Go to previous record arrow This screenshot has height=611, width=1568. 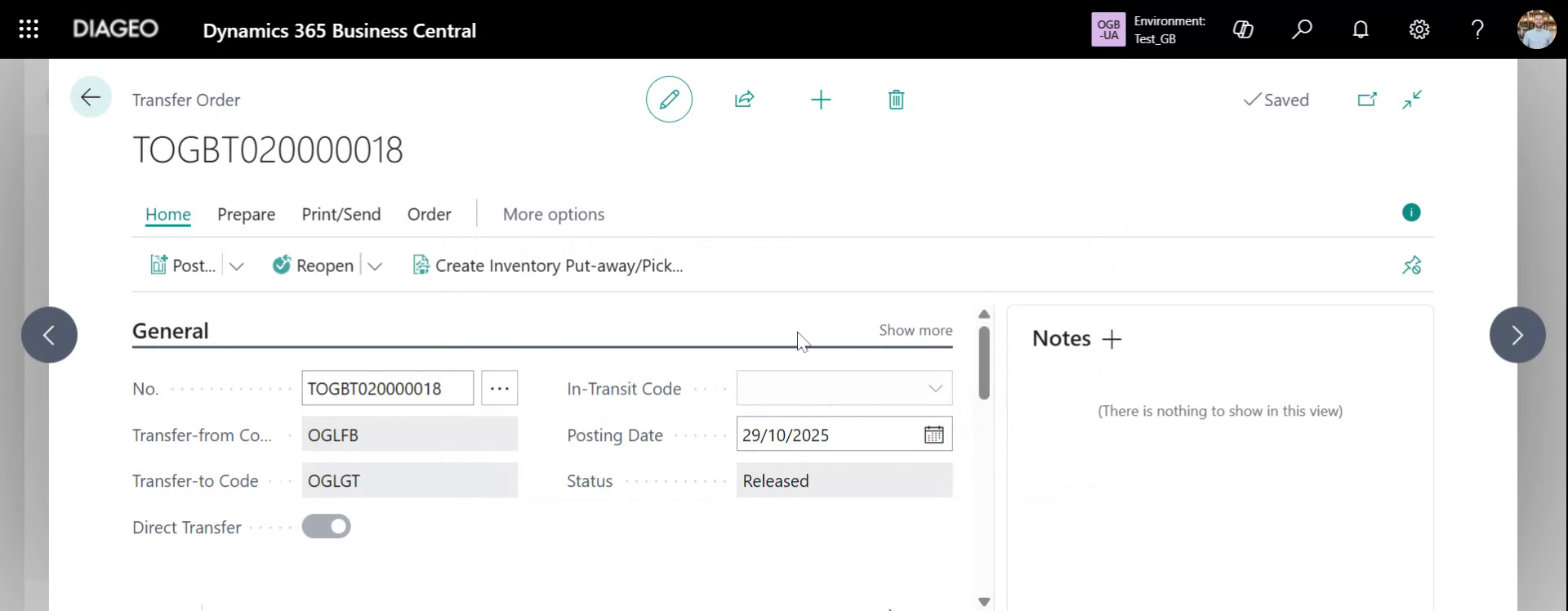[49, 335]
